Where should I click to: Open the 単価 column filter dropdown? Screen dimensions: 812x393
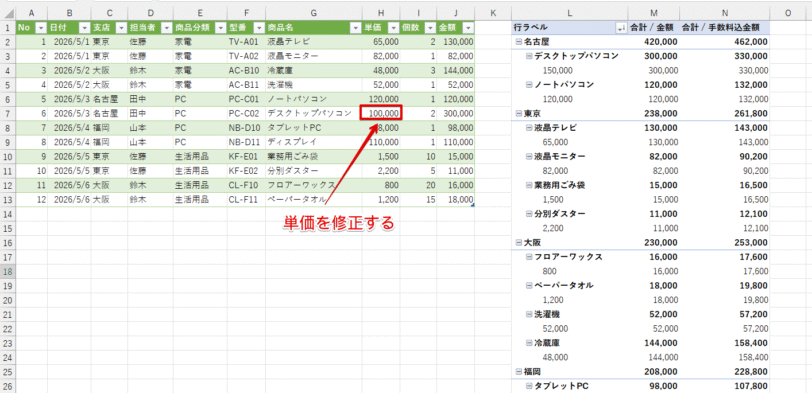(x=394, y=28)
